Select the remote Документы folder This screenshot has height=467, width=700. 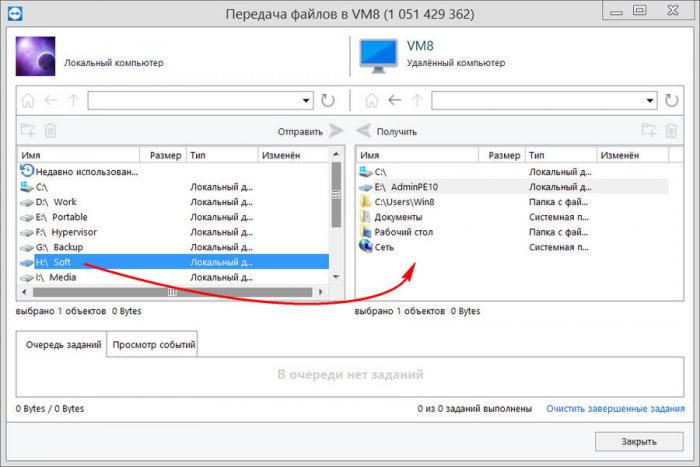[513, 217]
